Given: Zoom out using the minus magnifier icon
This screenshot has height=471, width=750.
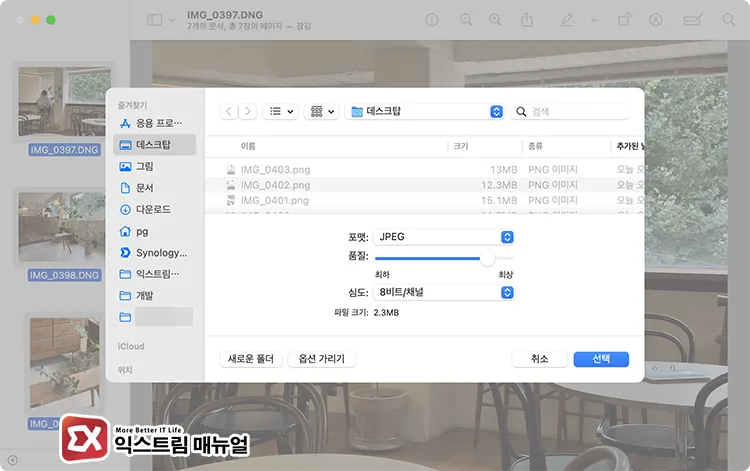Looking at the screenshot, I should click(x=465, y=20).
